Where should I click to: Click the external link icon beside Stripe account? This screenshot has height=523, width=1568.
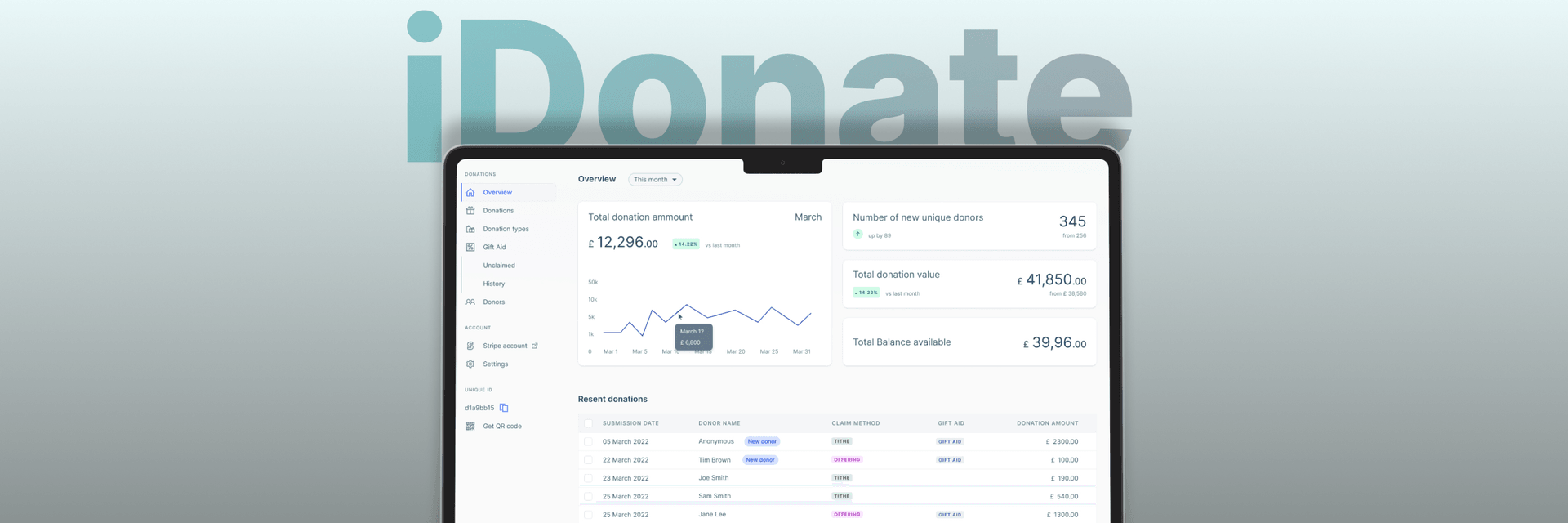[535, 346]
